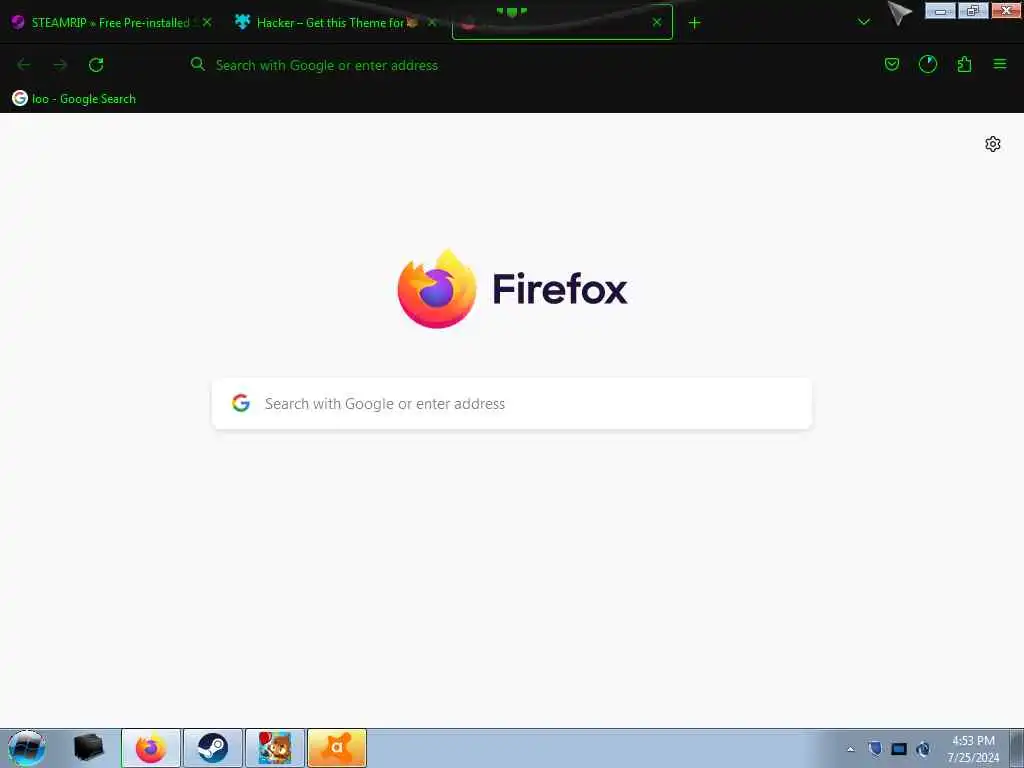
Task: Click the shield tray icon
Action: [875, 749]
